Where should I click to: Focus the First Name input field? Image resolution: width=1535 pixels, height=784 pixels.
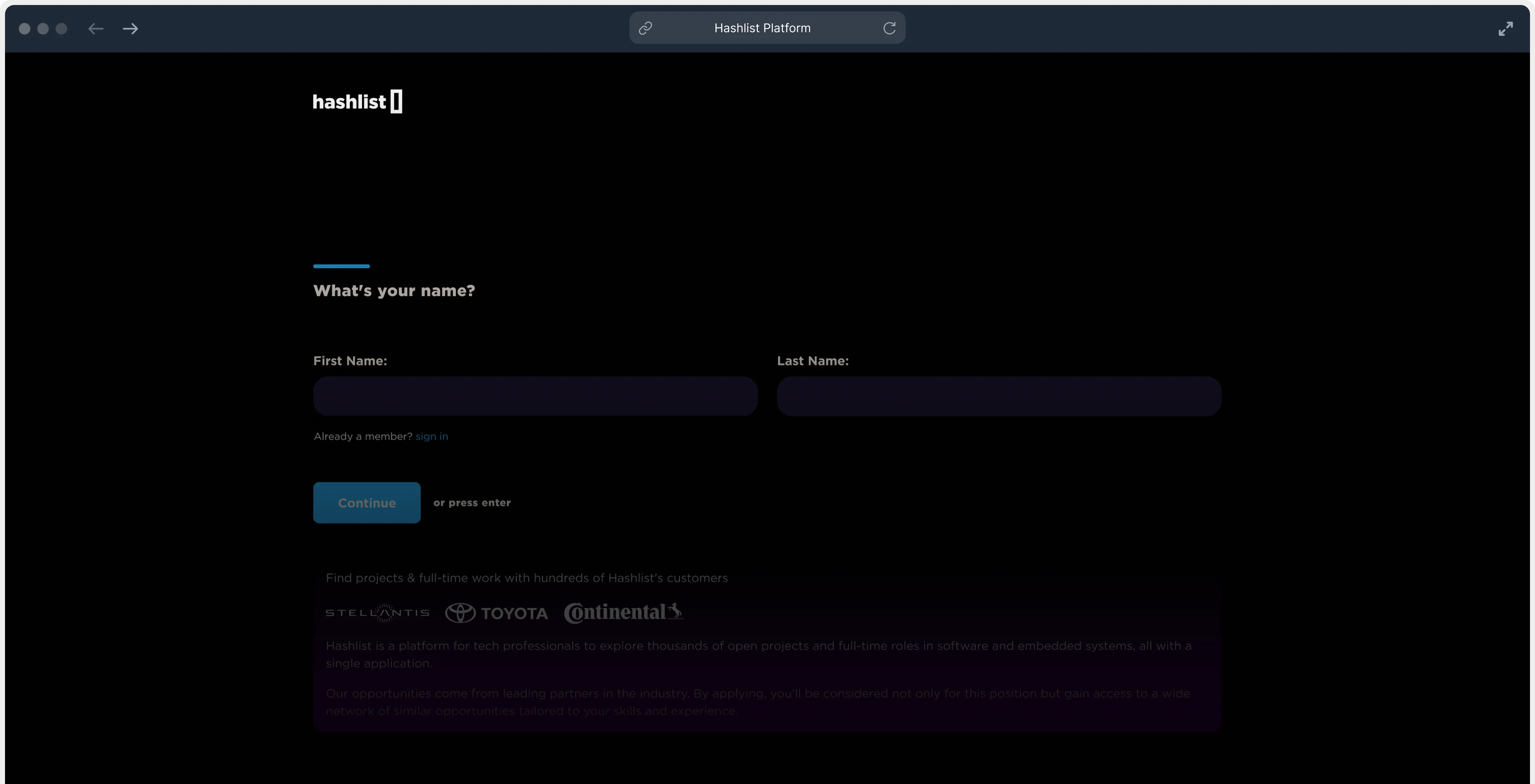[535, 396]
